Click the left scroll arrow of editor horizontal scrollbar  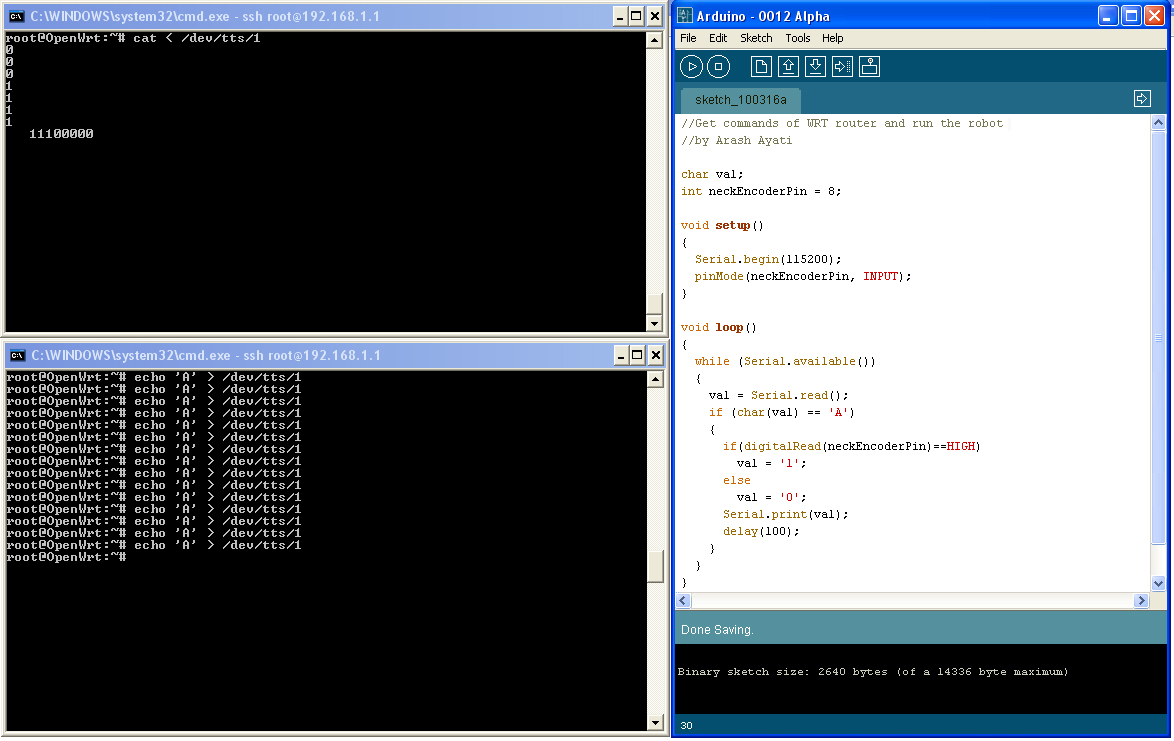[683, 600]
